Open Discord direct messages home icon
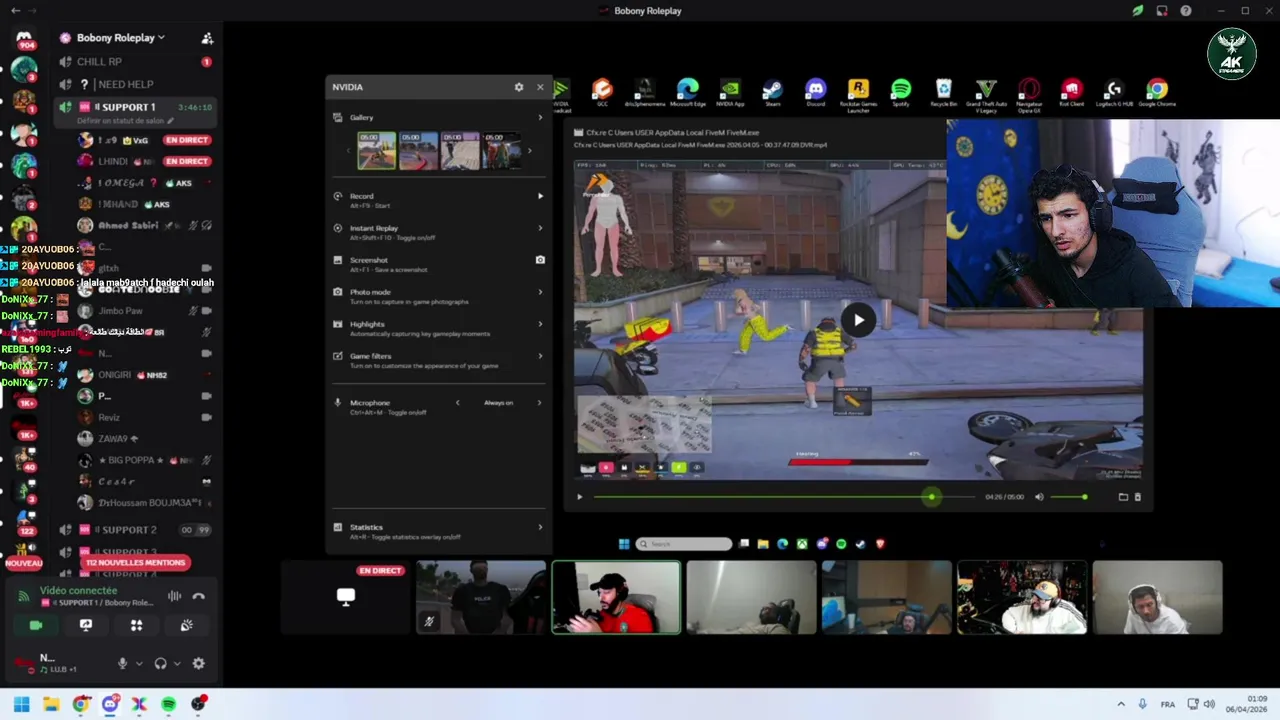The width and height of the screenshot is (1280, 720). [x=24, y=37]
